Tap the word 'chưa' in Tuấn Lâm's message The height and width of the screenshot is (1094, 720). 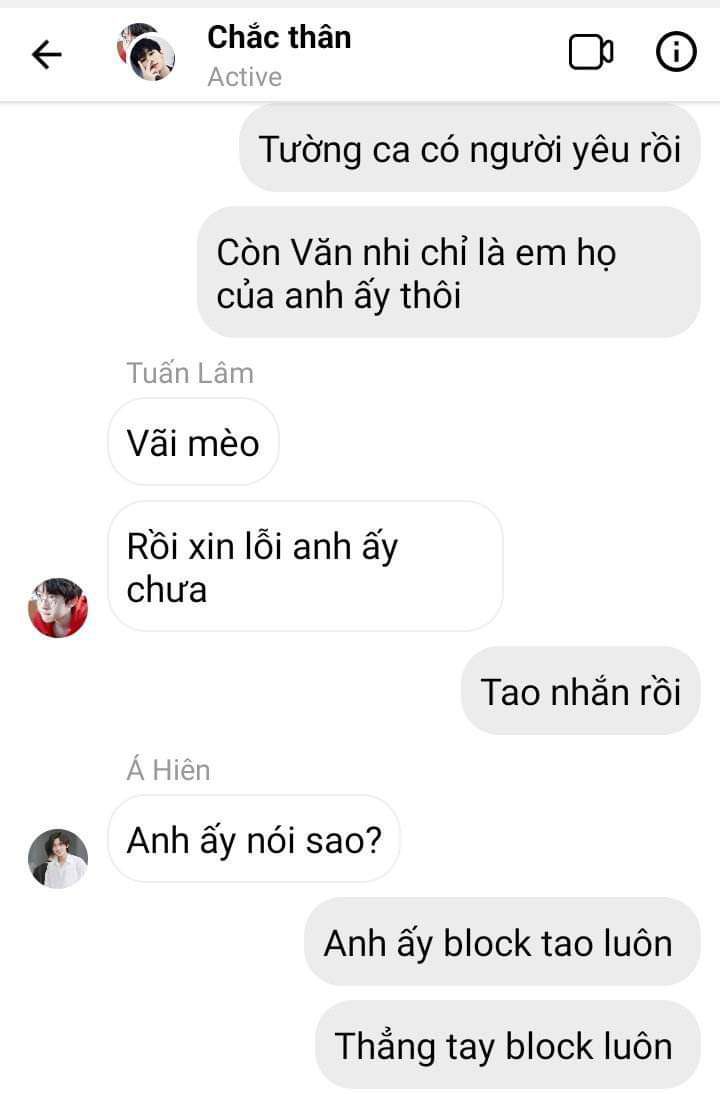167,590
